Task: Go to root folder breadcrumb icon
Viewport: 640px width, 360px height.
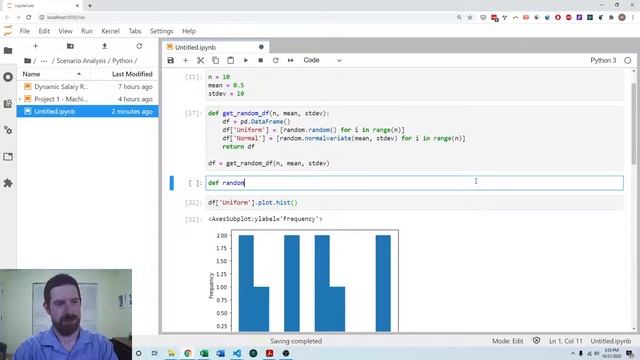Action: pyautogui.click(x=27, y=61)
